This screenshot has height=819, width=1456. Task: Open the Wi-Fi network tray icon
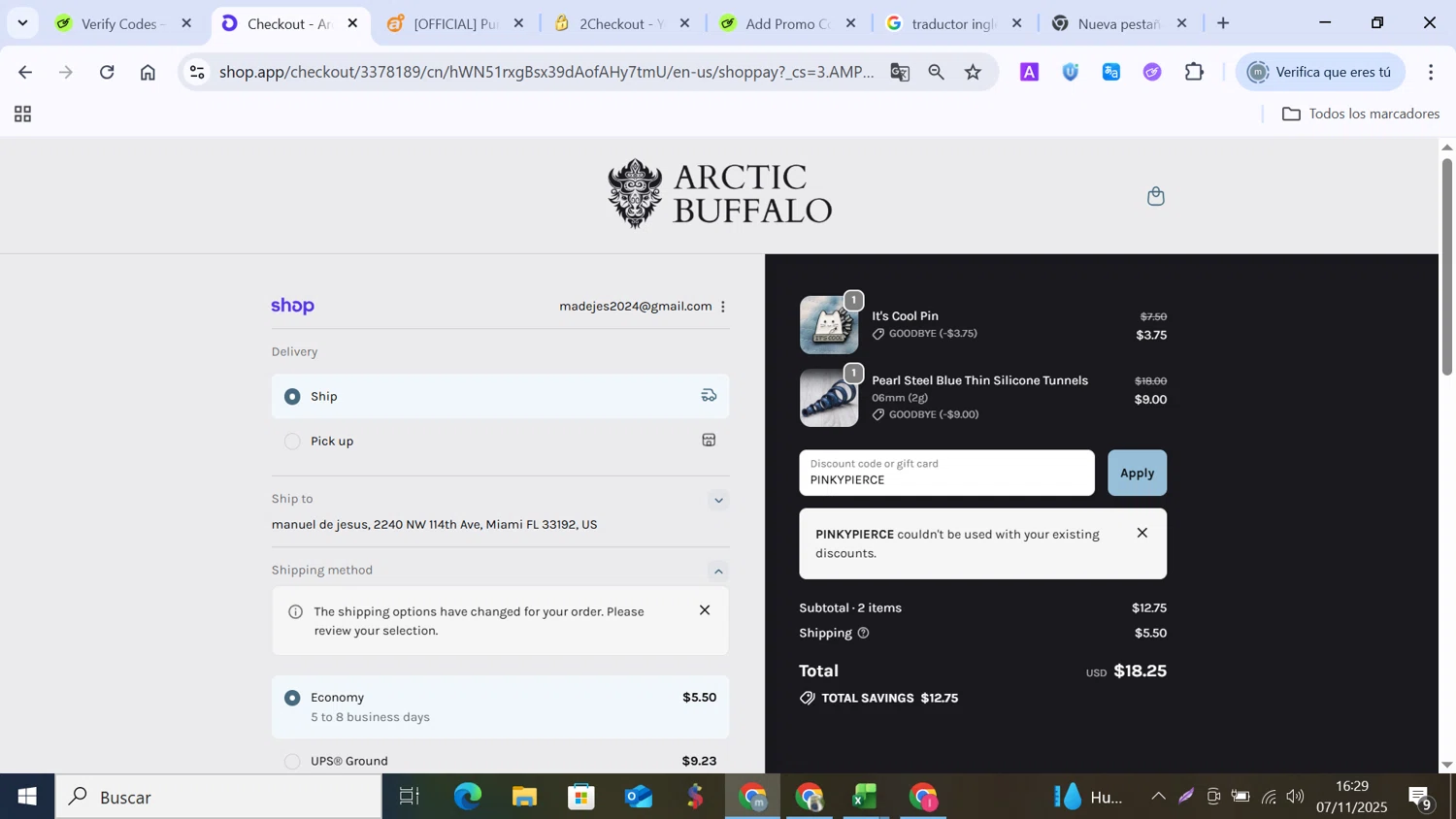[1269, 797]
